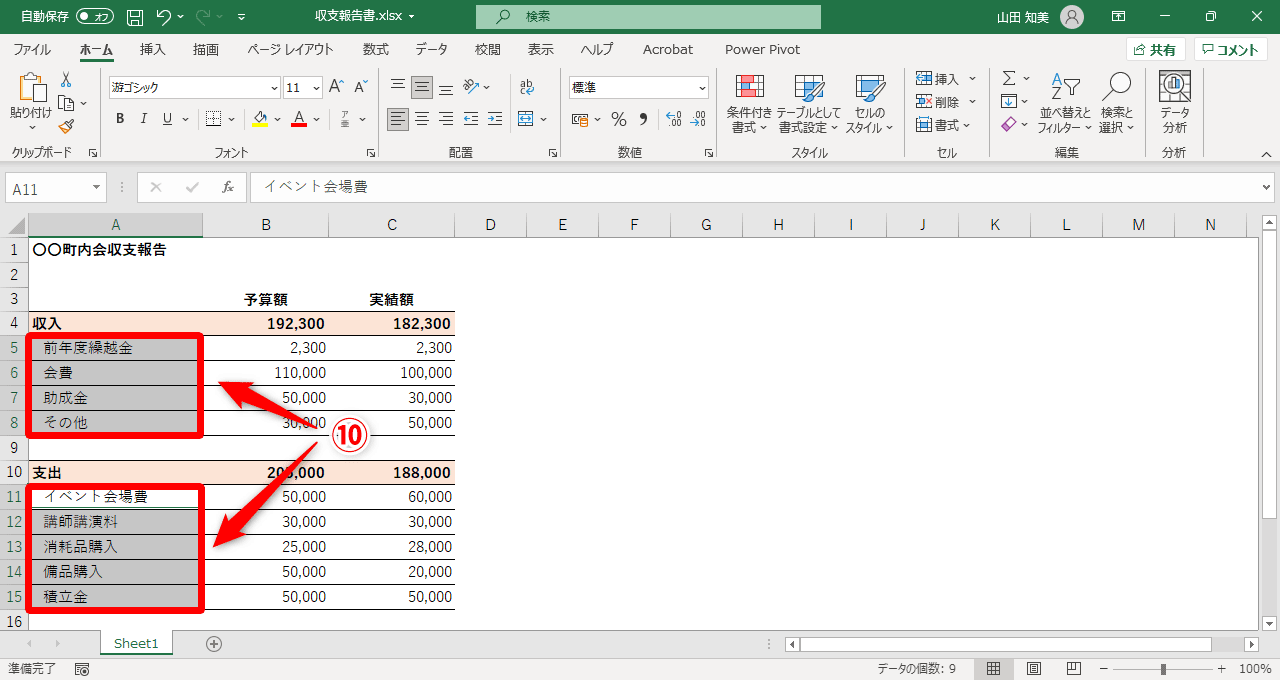Open Conditional Formatting

pyautogui.click(x=749, y=102)
